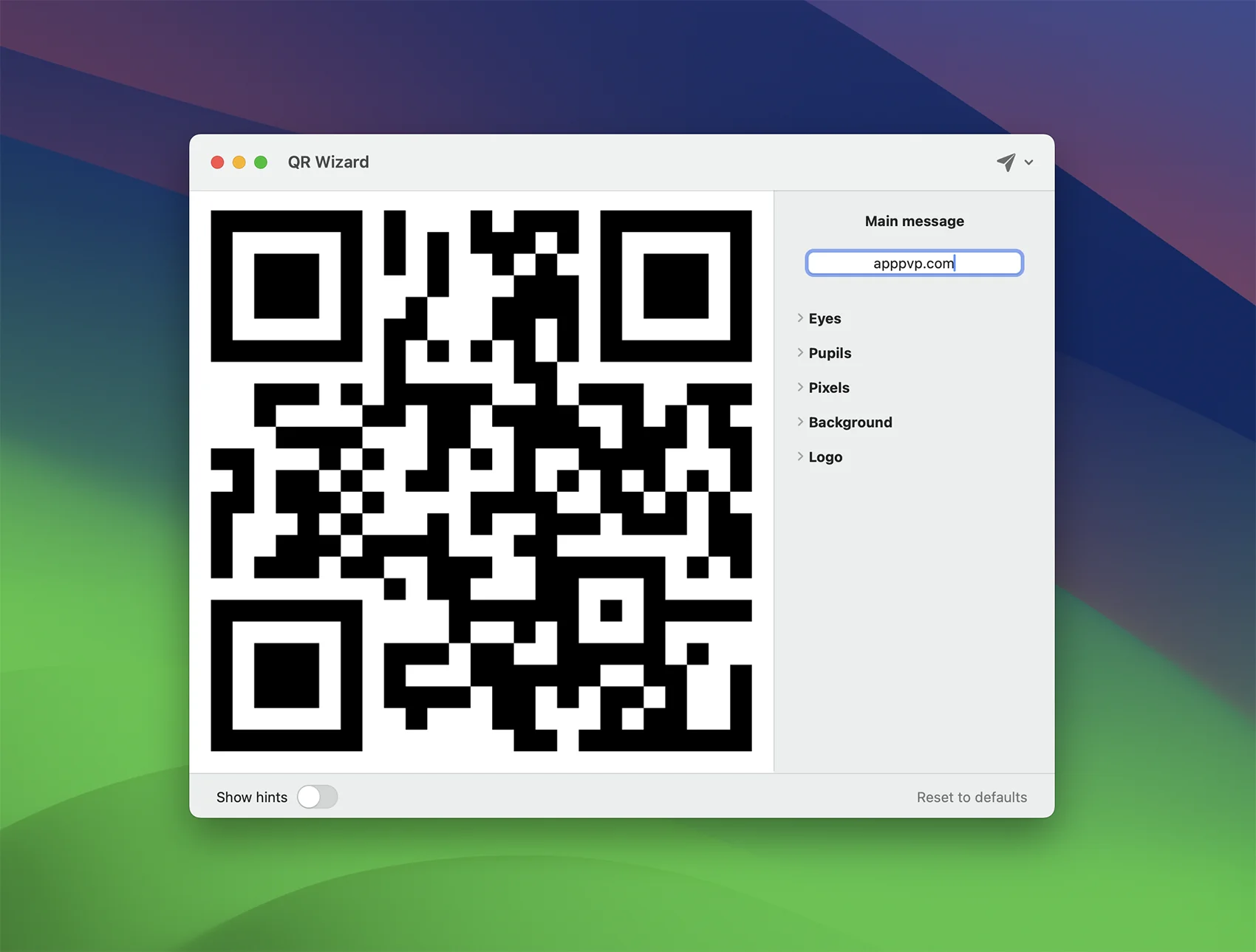The width and height of the screenshot is (1256, 952).
Task: Click the Pixels label
Action: [829, 388]
